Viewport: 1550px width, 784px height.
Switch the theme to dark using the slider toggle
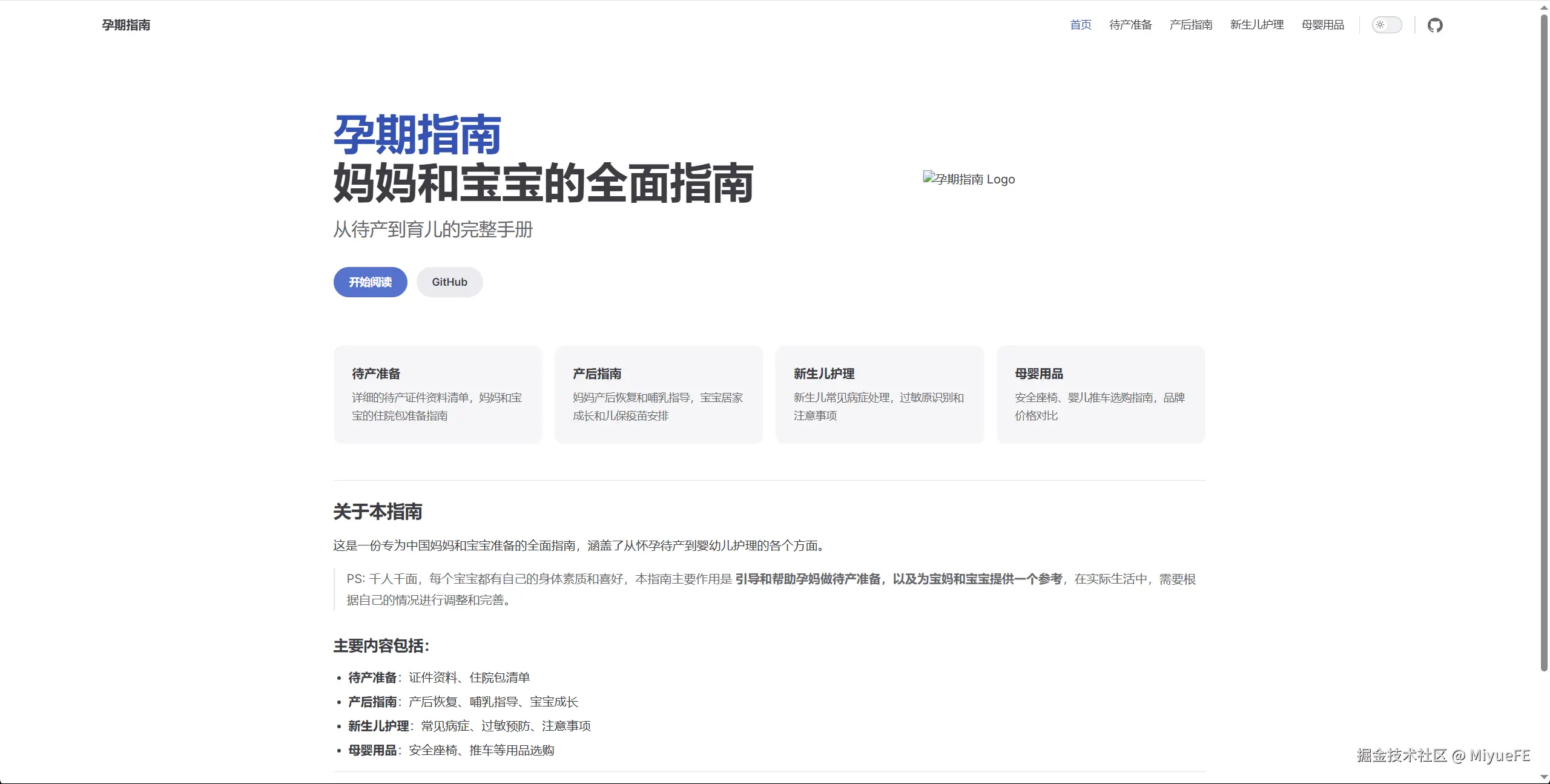[x=1387, y=24]
